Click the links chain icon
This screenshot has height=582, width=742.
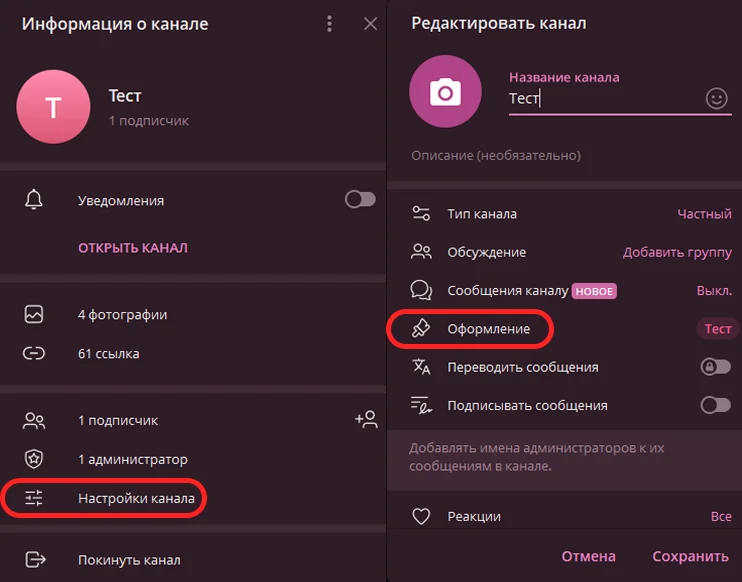coord(34,353)
